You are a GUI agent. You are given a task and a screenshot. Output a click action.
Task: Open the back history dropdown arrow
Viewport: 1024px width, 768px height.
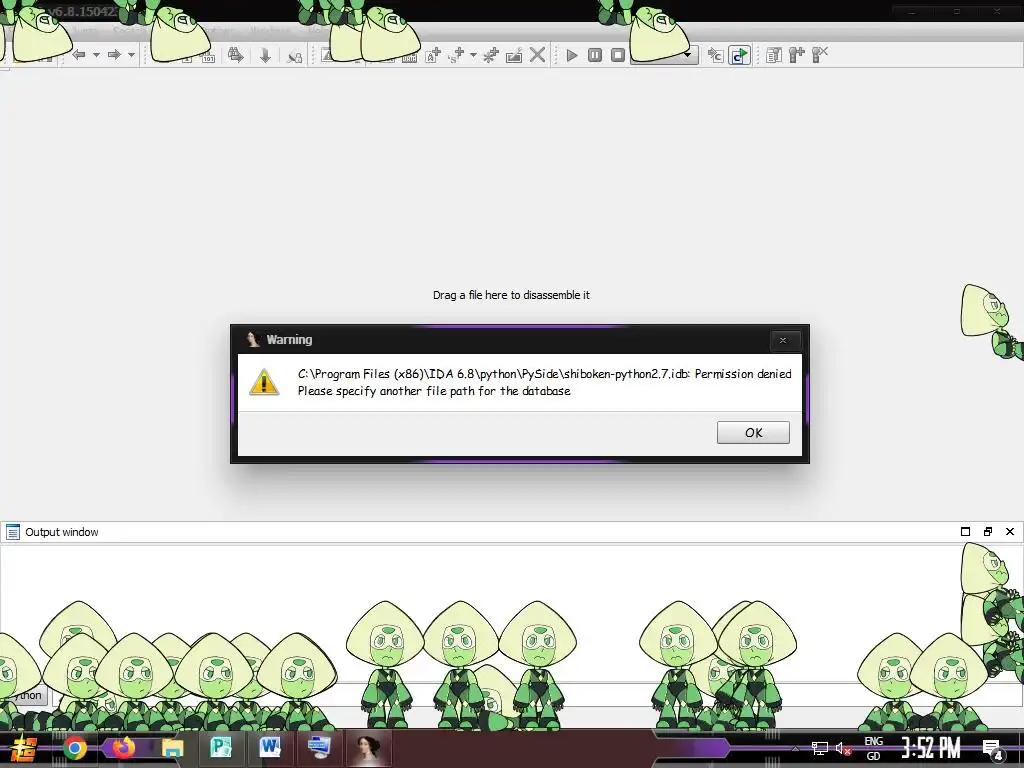click(96, 55)
